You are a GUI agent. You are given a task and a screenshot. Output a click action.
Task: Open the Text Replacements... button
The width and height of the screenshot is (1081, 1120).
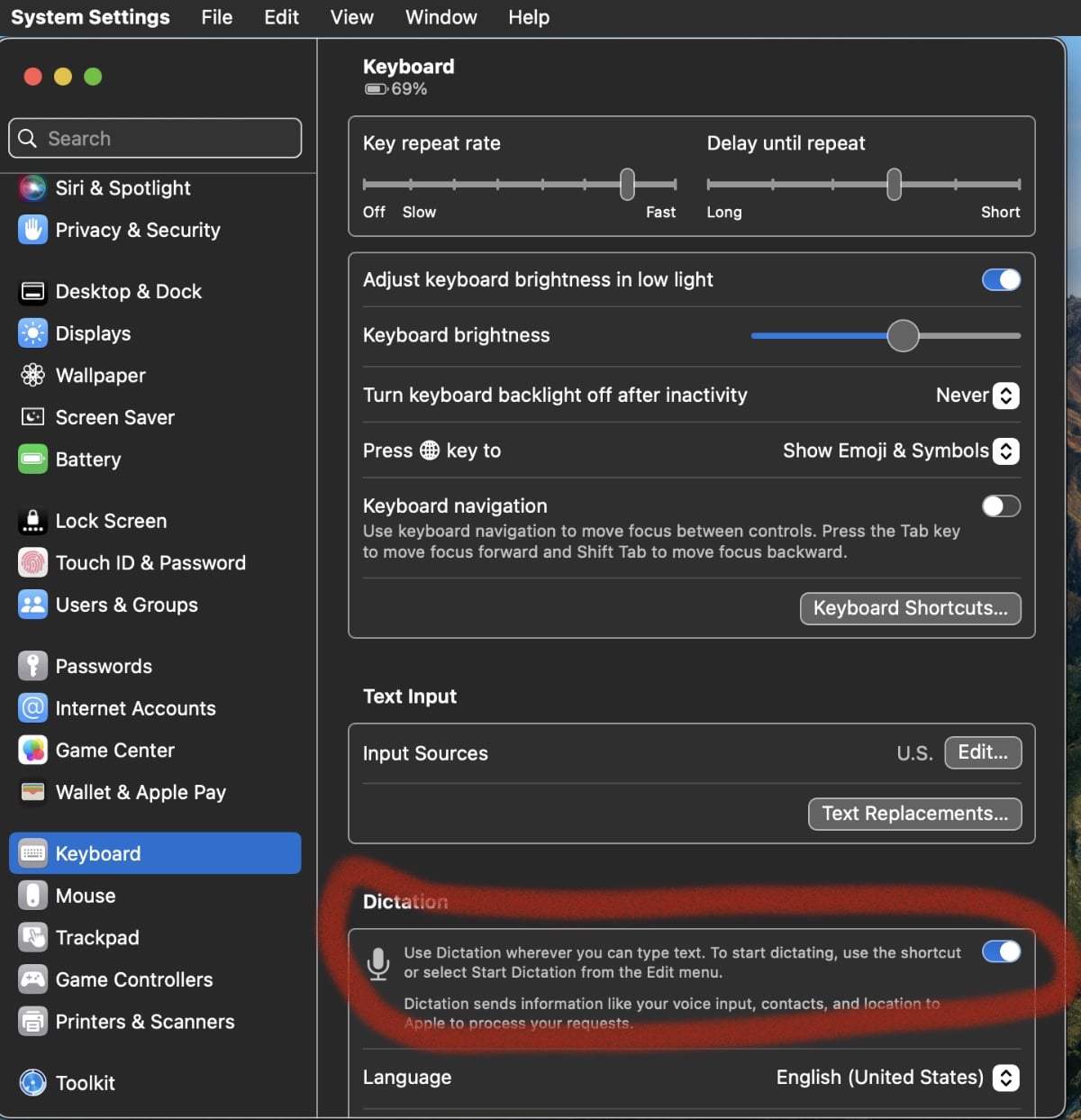coord(914,814)
